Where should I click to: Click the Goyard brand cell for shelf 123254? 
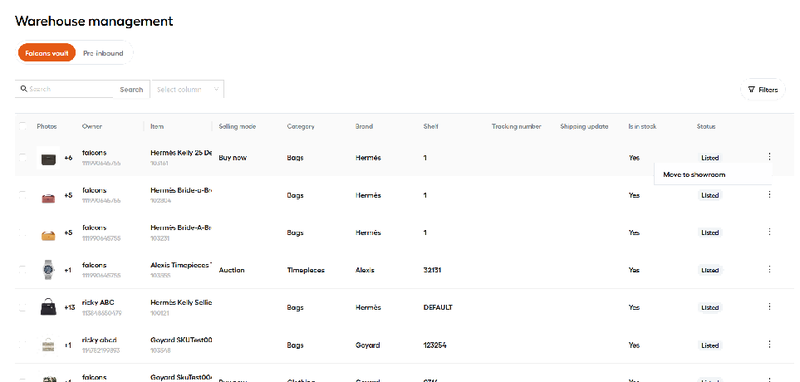click(367, 345)
